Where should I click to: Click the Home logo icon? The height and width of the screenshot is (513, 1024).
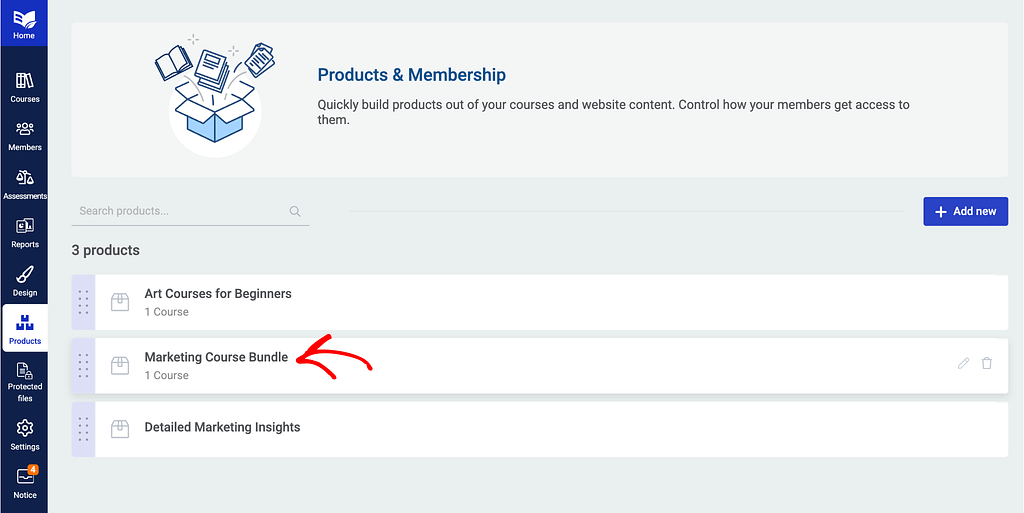[x=24, y=23]
